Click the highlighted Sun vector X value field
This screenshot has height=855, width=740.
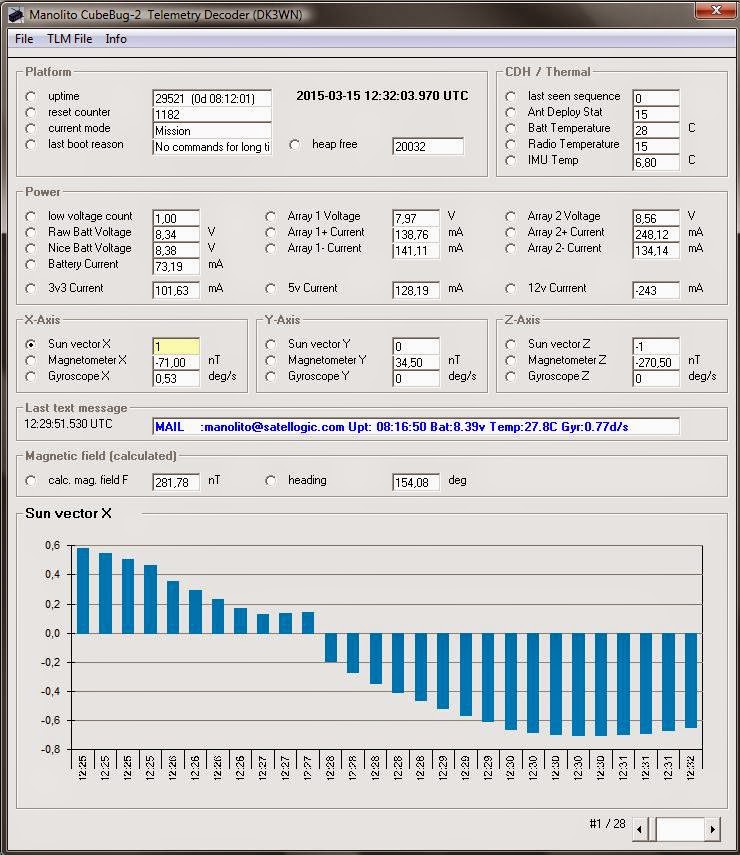[176, 346]
